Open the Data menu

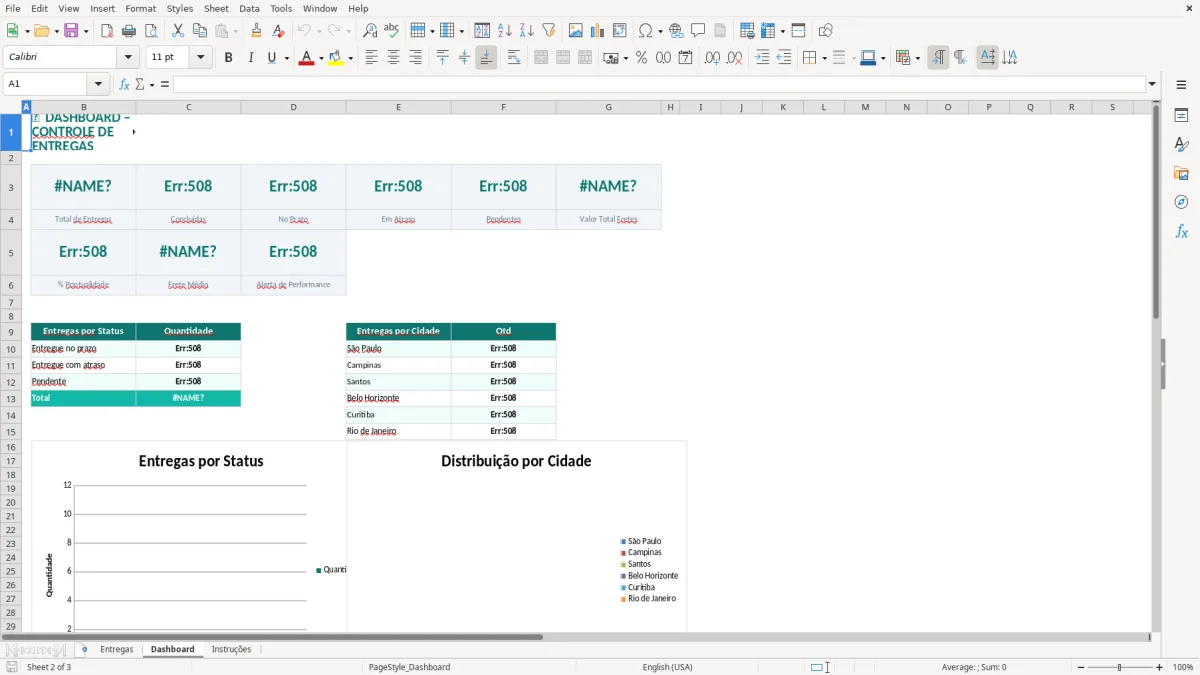point(249,8)
